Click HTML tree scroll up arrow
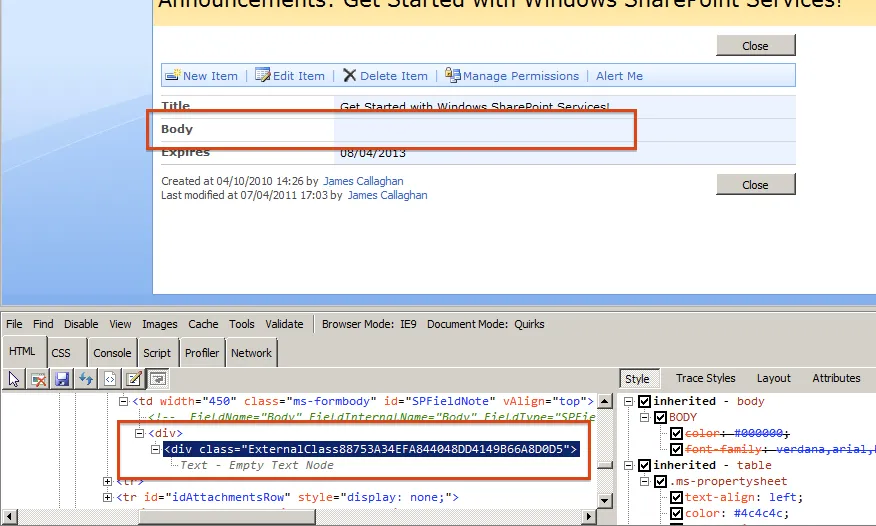 (x=605, y=401)
